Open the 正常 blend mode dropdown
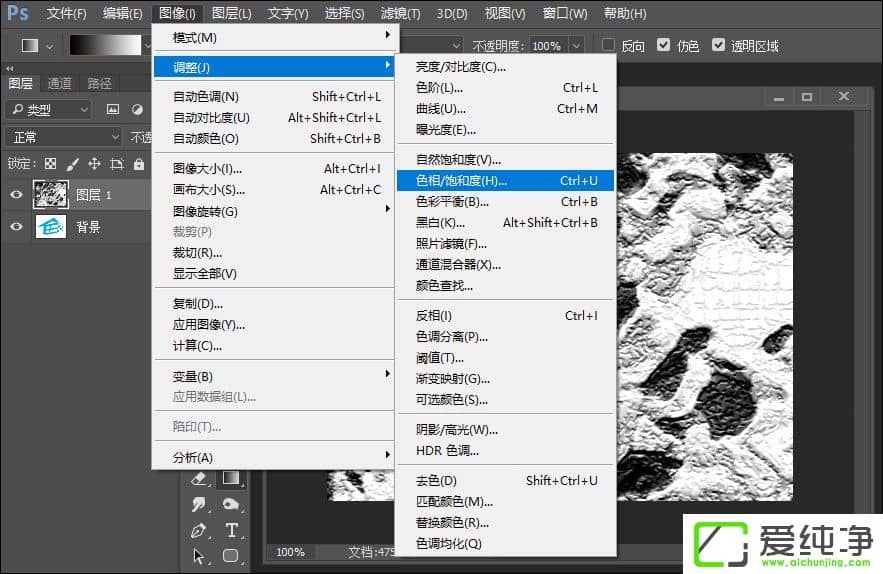 point(62,137)
